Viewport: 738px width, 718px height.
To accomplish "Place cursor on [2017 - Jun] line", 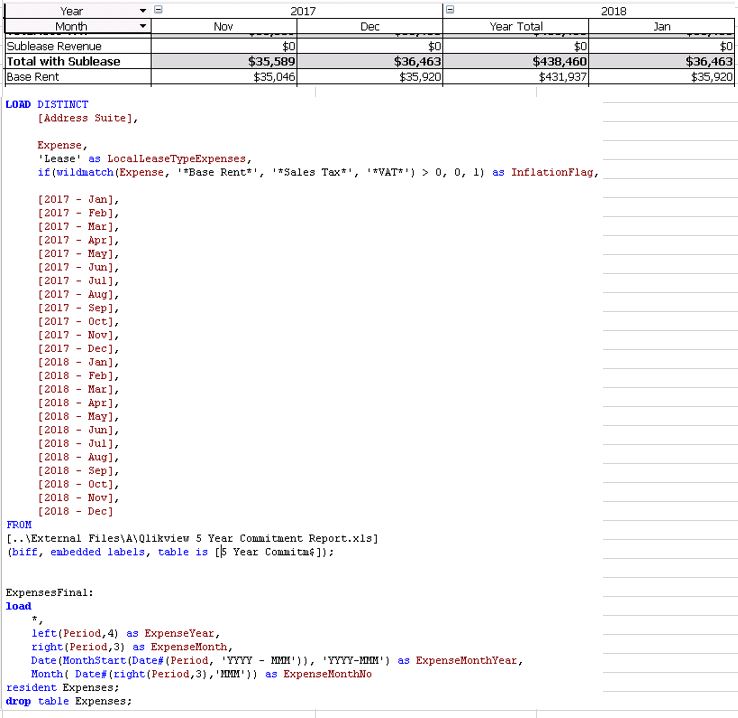I will click(x=78, y=267).
